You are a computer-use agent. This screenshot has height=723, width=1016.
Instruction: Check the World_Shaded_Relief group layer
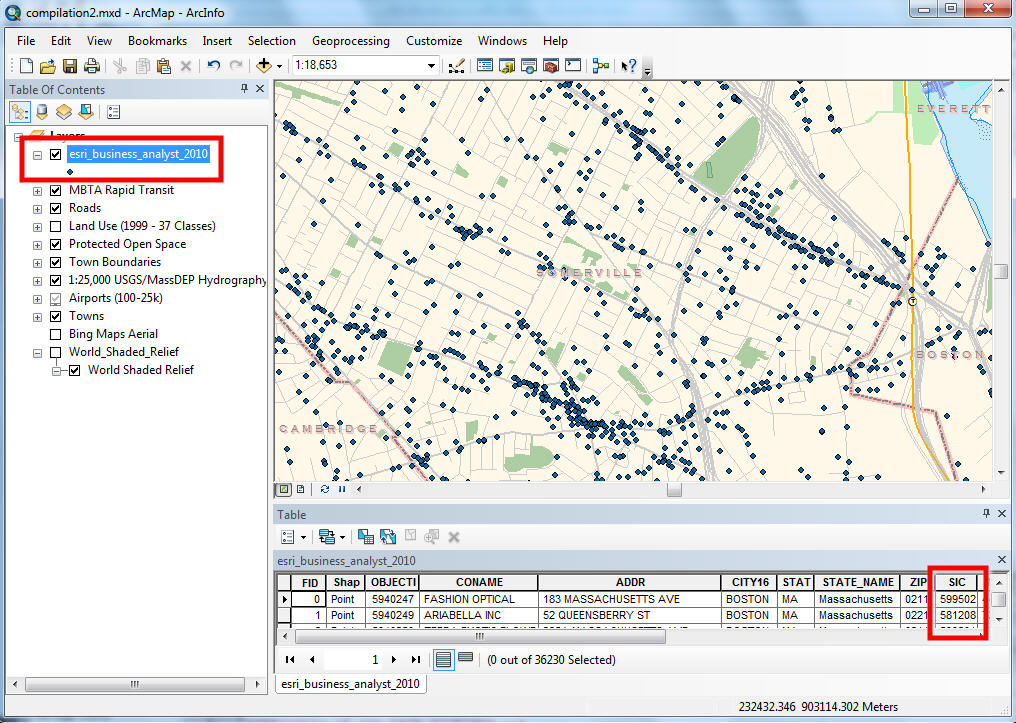[x=56, y=352]
